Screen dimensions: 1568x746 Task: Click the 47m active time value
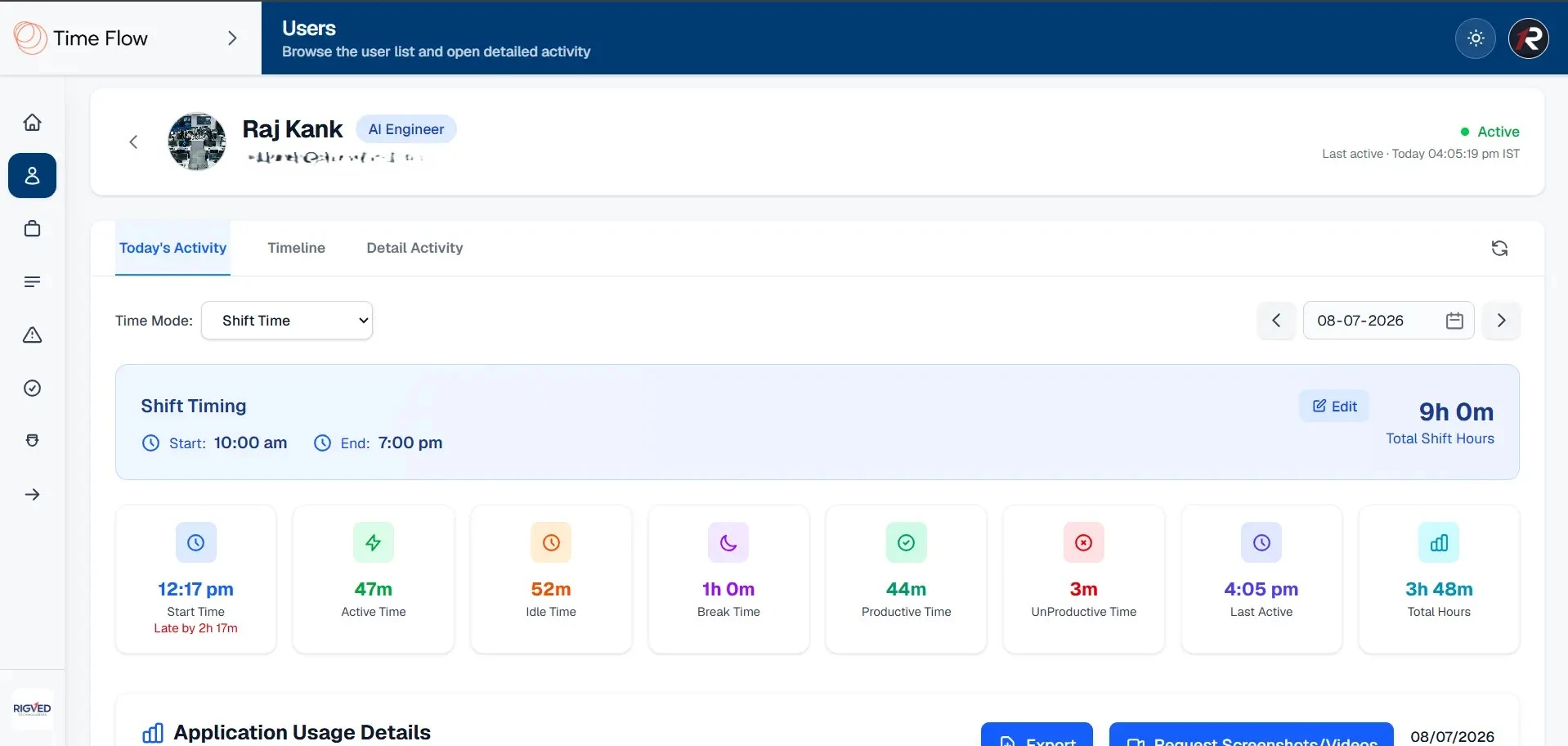coord(374,589)
